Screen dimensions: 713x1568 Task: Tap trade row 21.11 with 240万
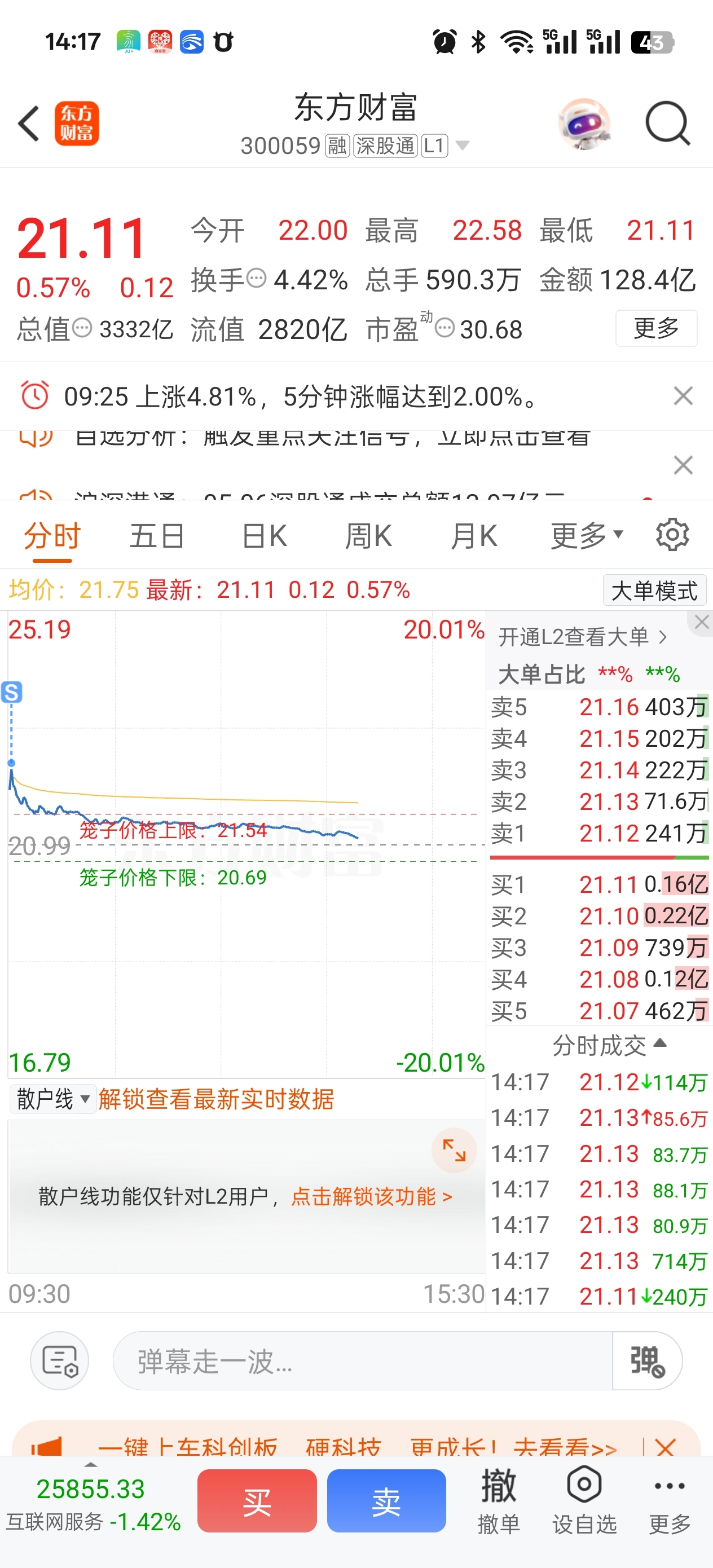[599, 1297]
